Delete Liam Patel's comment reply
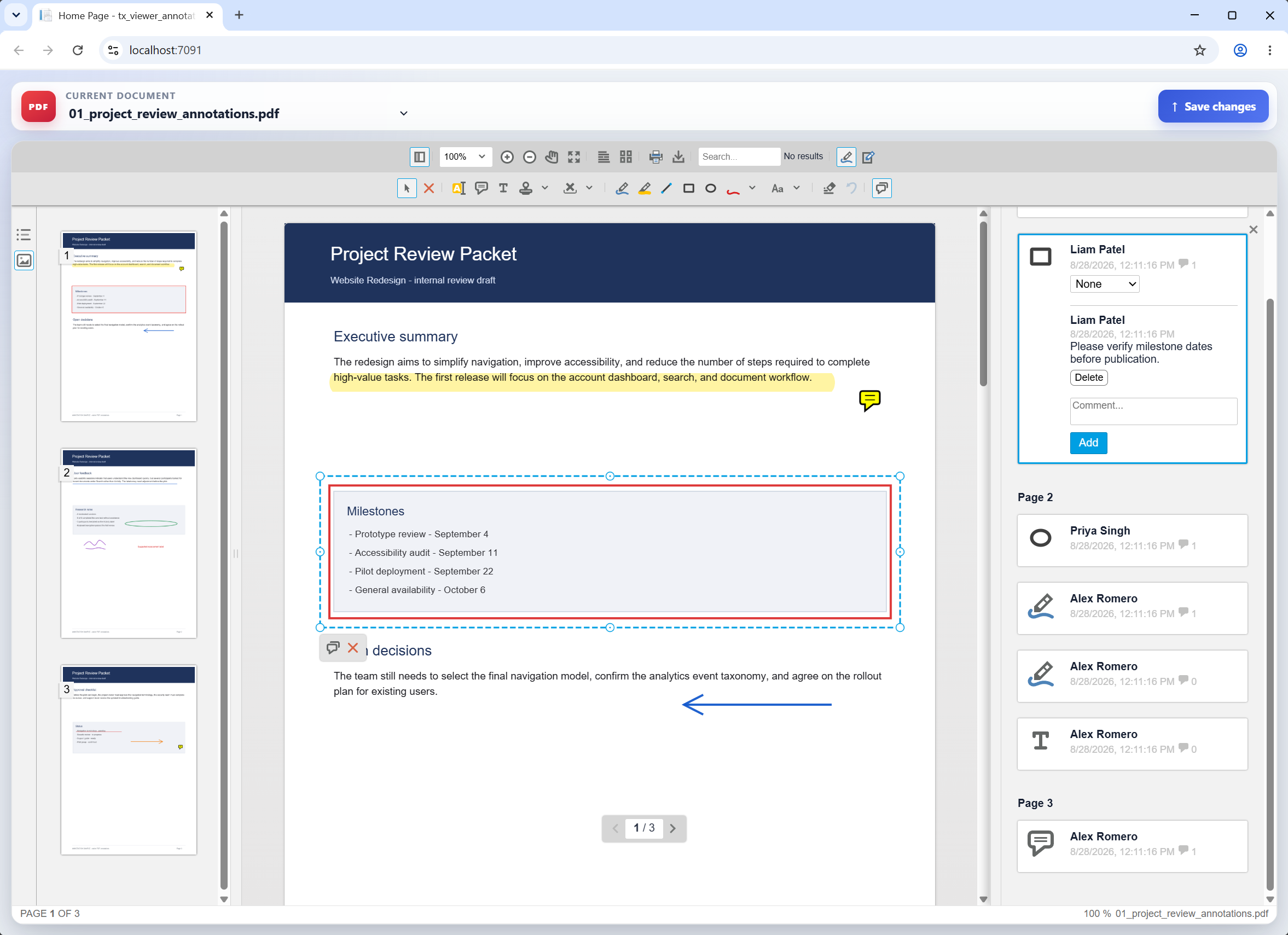This screenshot has width=1288, height=935. 1088,378
